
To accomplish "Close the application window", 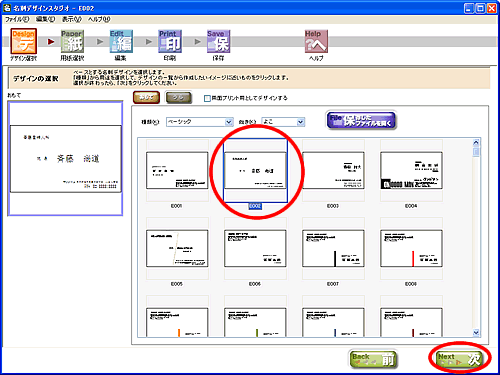I will tap(492, 8).
